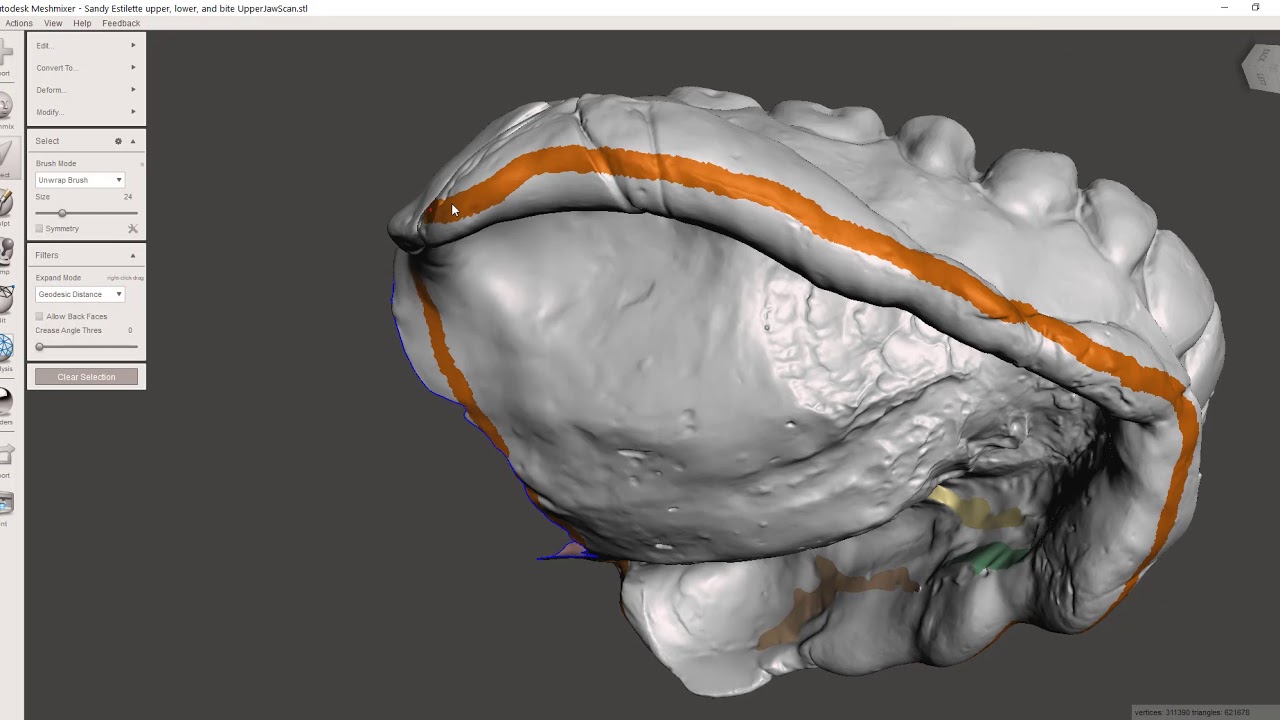
Task: Open the Brush Mode dropdown
Action: (80, 180)
